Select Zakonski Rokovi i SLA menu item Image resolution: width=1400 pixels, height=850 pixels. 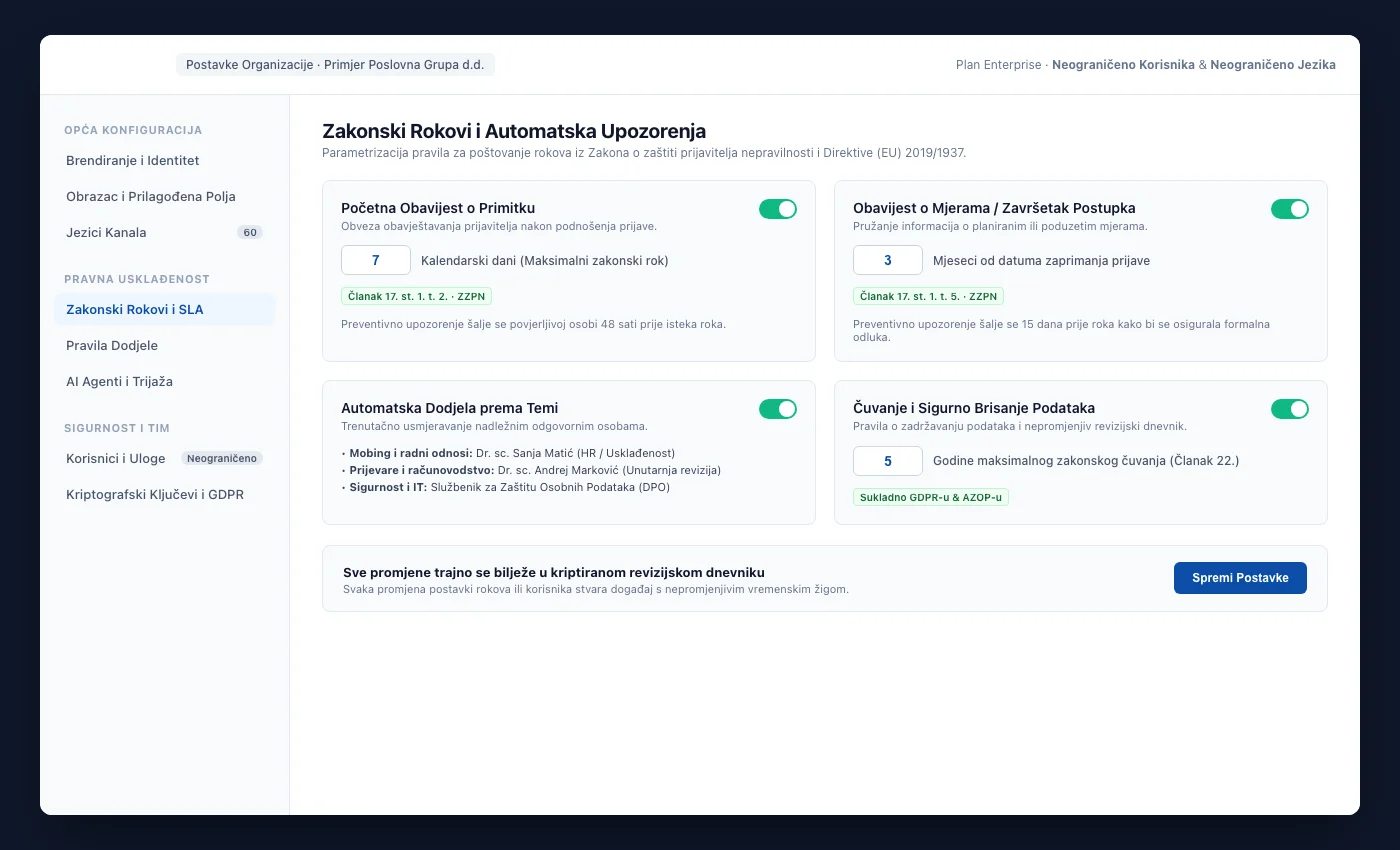pos(165,310)
